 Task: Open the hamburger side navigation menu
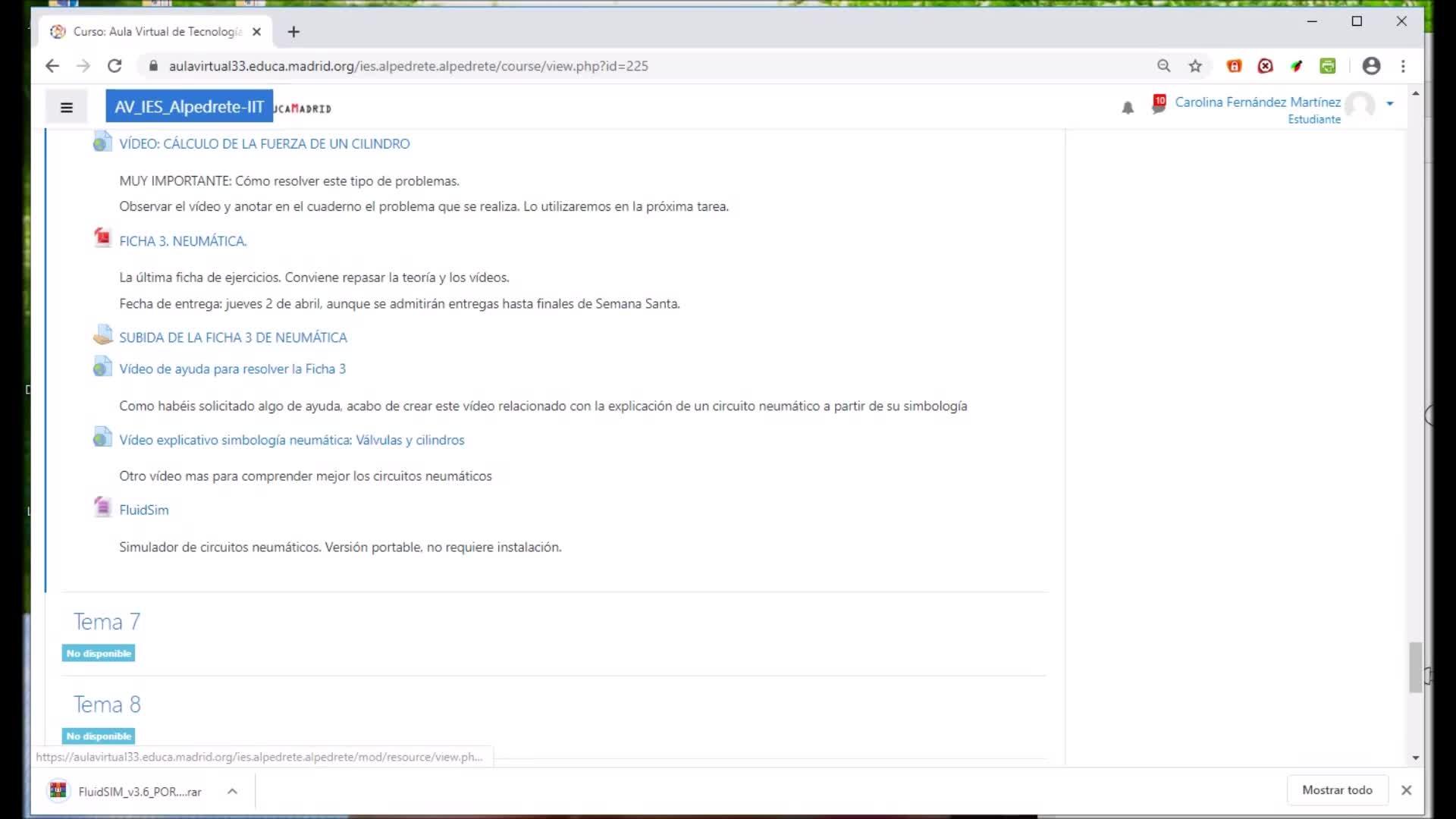(67, 108)
